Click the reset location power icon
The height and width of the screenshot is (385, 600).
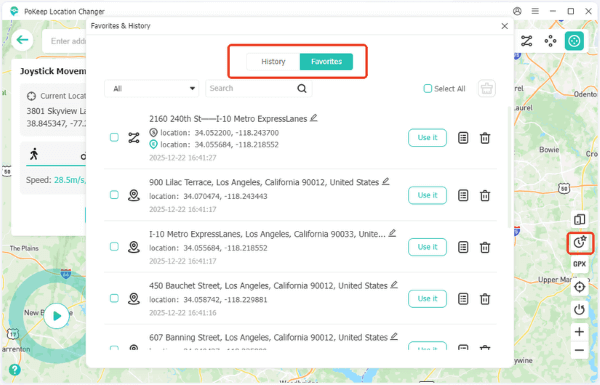(x=579, y=309)
